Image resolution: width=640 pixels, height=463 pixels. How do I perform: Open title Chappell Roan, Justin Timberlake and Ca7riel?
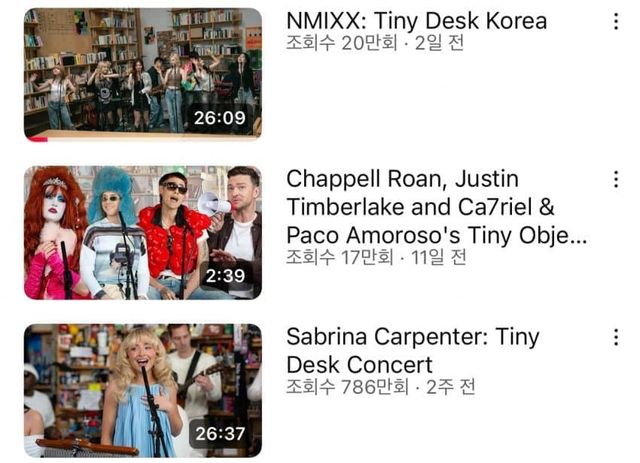[x=437, y=207]
